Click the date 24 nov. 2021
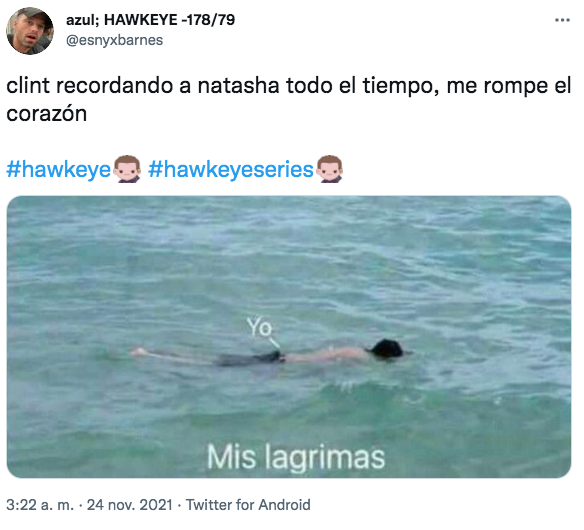This screenshot has width=584, height=530. 130,505
